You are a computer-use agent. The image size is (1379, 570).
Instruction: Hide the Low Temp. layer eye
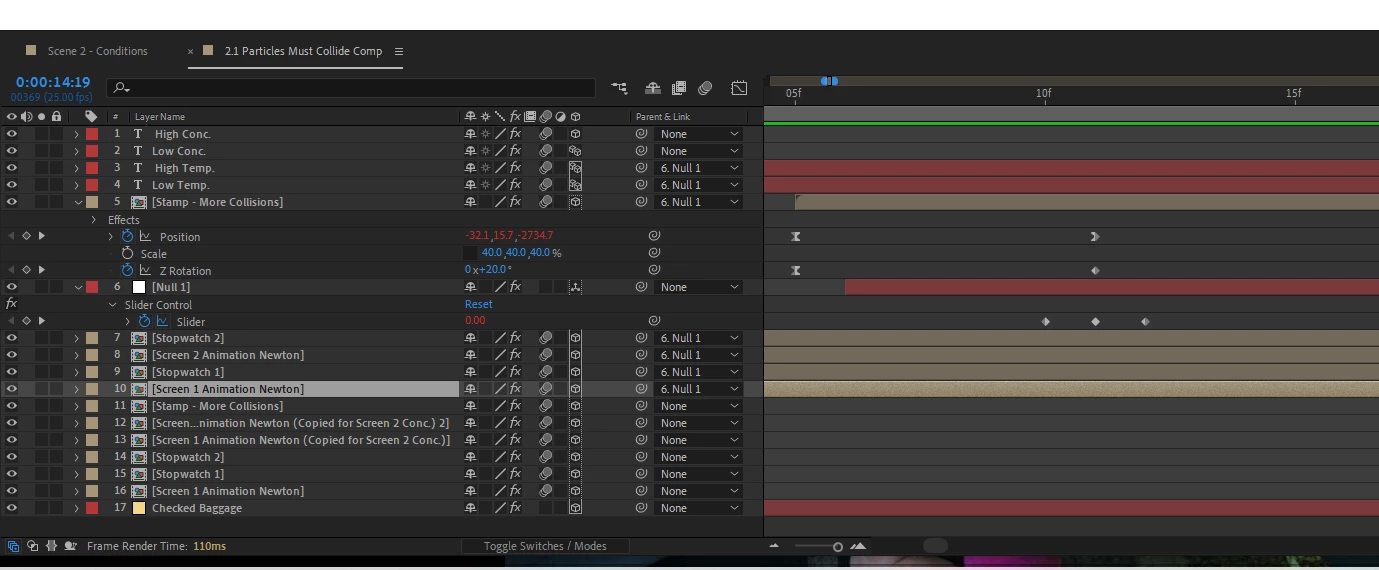coord(12,185)
